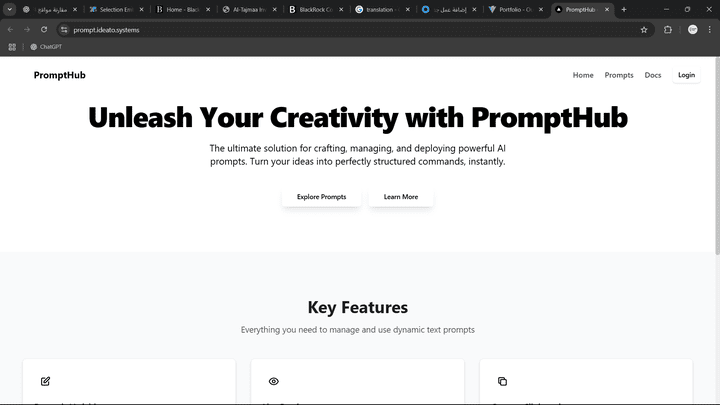720x405 pixels.
Task: Switch to the translation tab
Action: (382, 9)
